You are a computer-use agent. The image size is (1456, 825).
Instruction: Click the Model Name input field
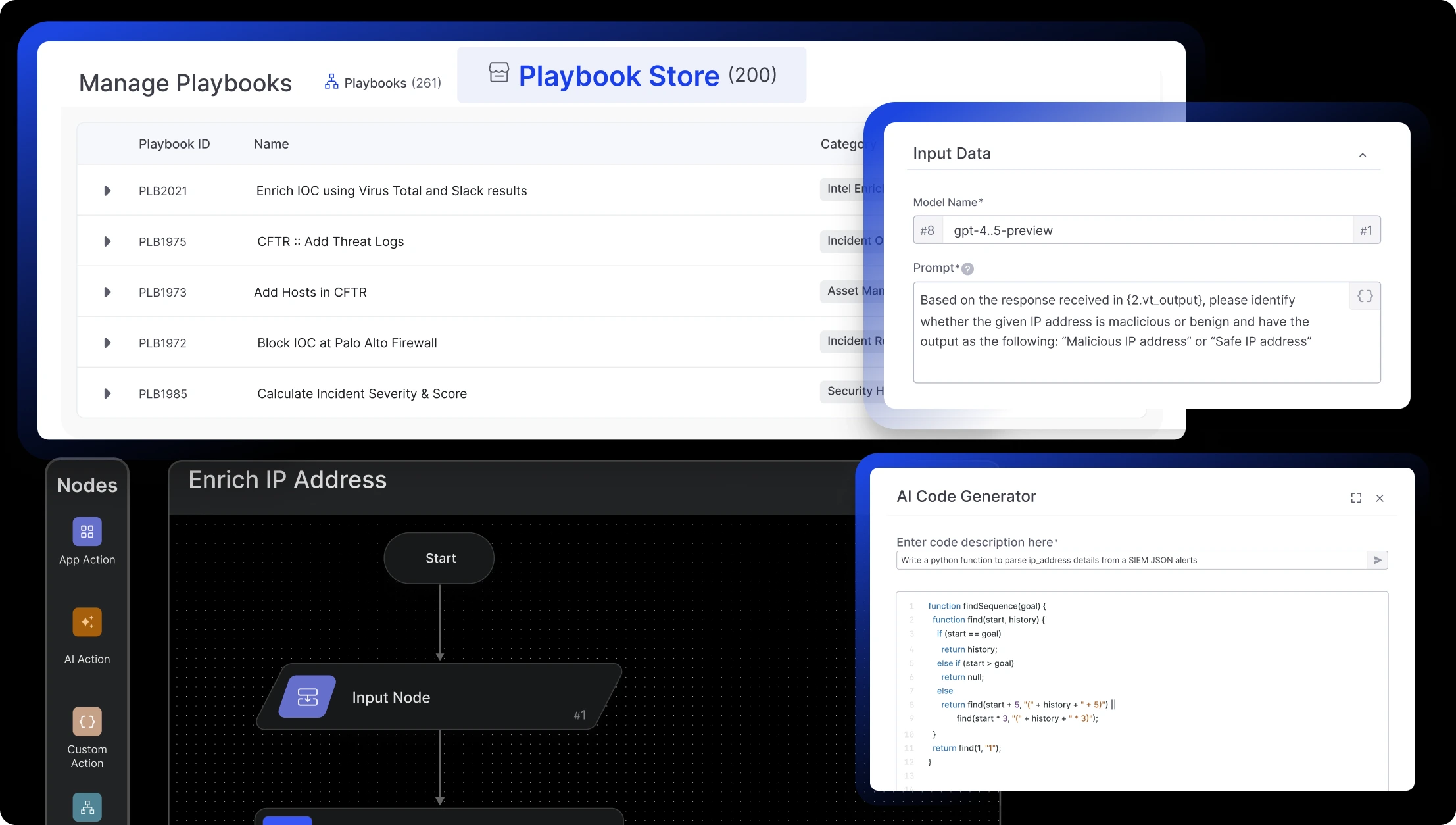pyautogui.click(x=1146, y=230)
